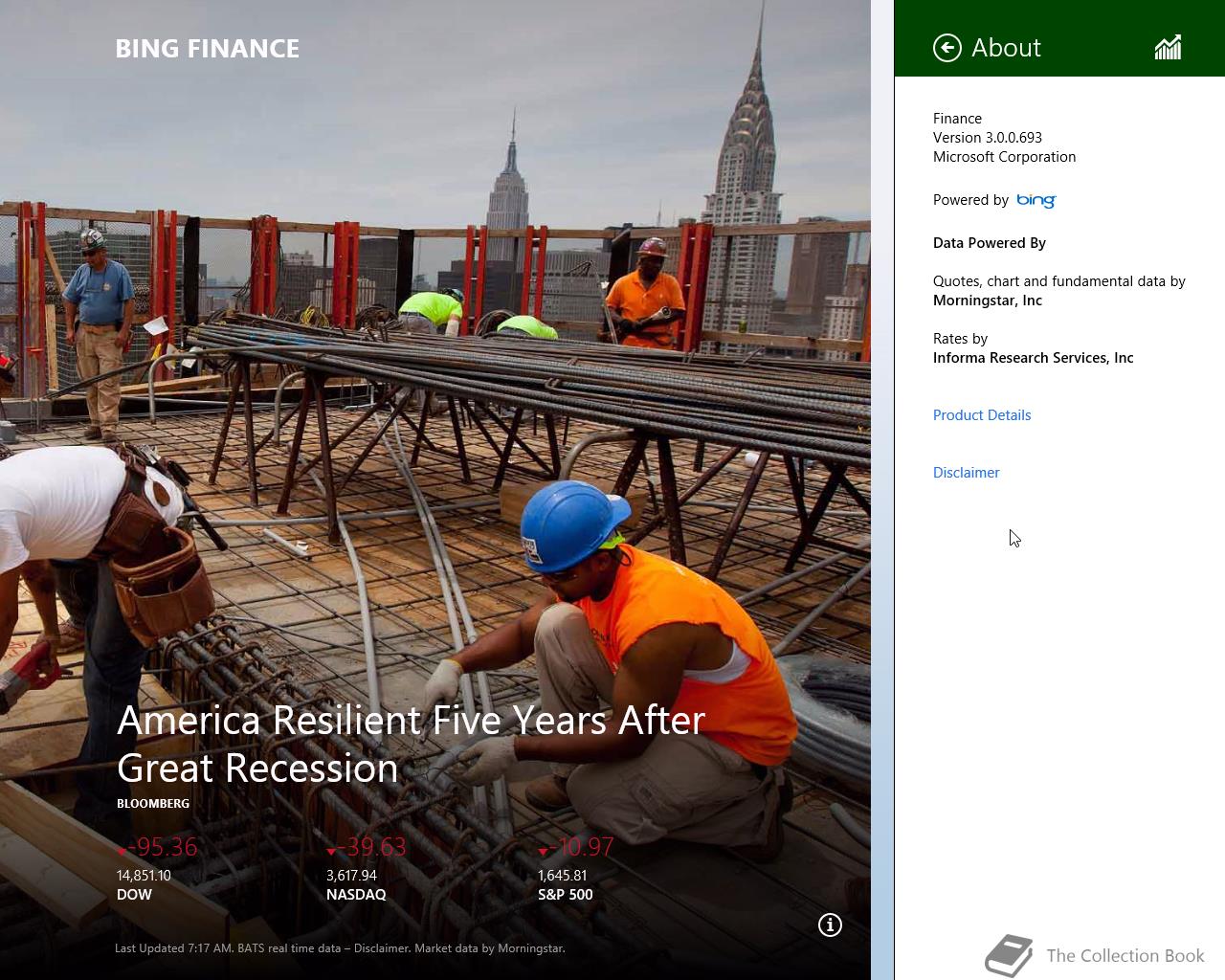Click the -95.36 DOW change value
The height and width of the screenshot is (980, 1225).
point(163,847)
